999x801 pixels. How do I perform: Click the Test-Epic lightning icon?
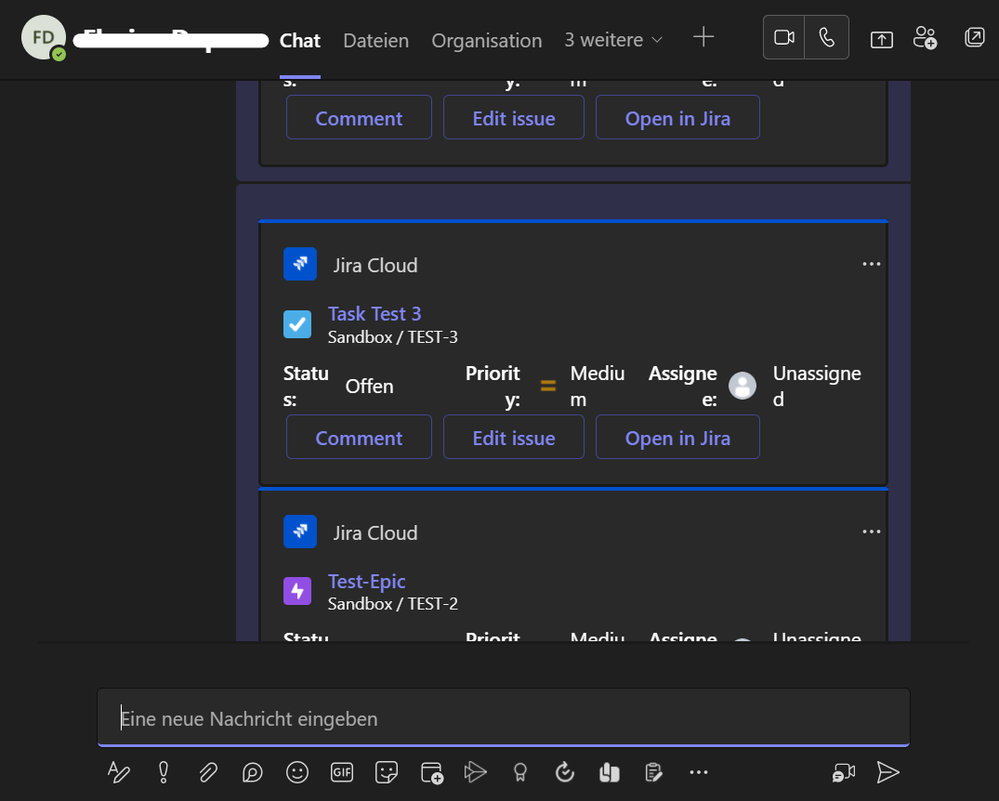pyautogui.click(x=298, y=591)
